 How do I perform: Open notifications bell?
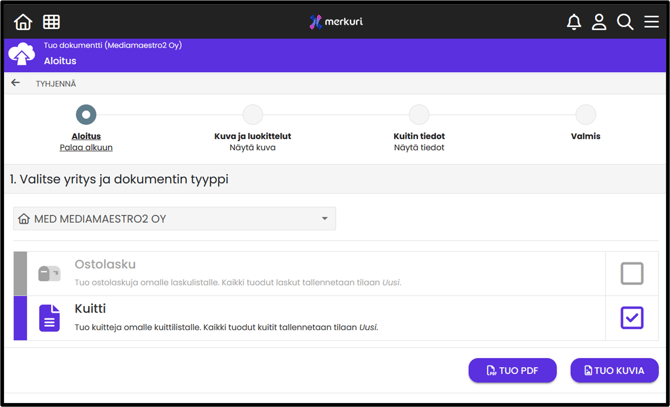coord(573,22)
